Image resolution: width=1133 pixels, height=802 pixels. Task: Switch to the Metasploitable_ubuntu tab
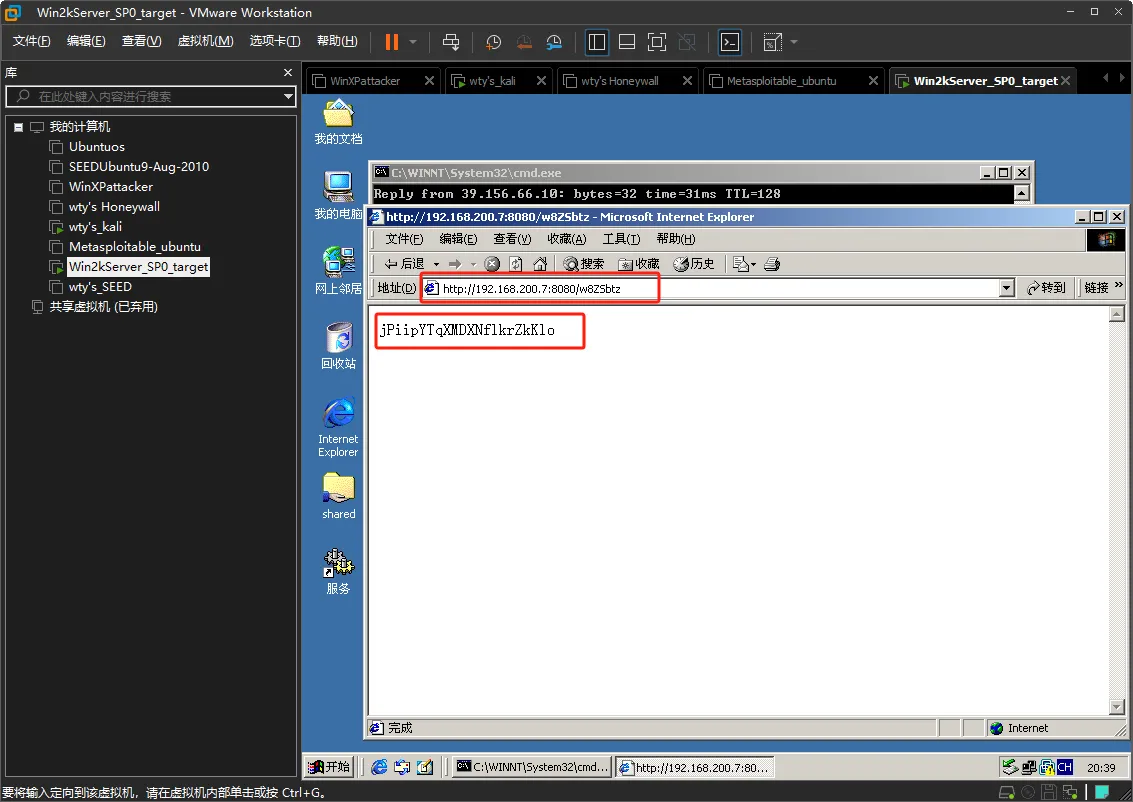[x=781, y=81]
